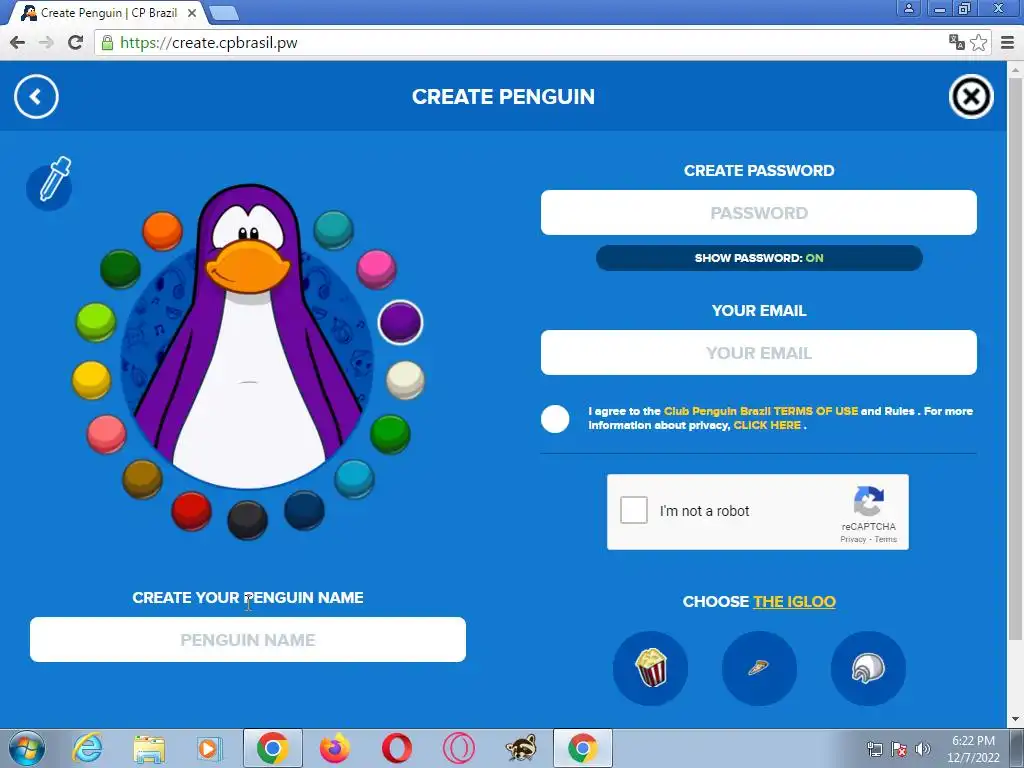The height and width of the screenshot is (768, 1024).
Task: Choose the pizza slice igloo option
Action: [759, 668]
